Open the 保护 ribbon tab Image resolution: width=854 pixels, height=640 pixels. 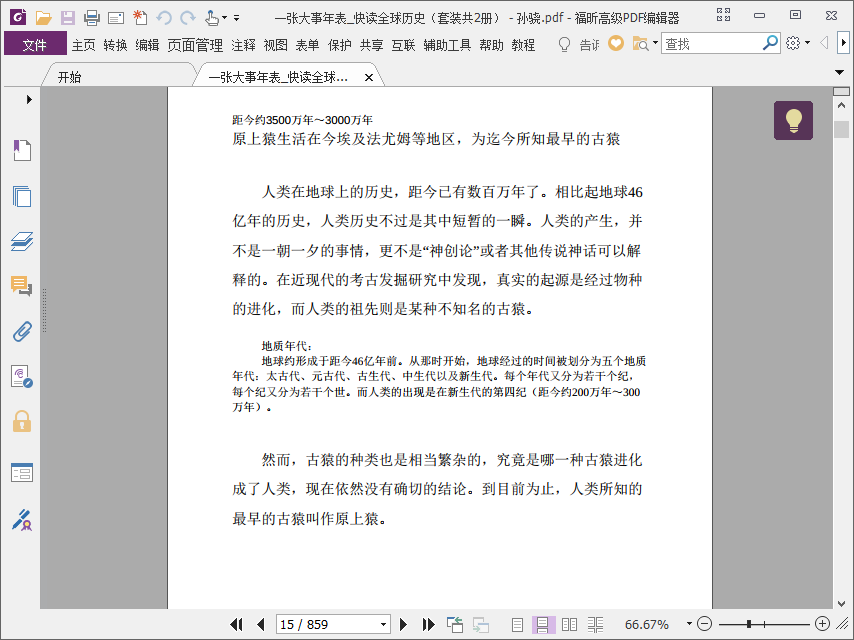pos(339,45)
